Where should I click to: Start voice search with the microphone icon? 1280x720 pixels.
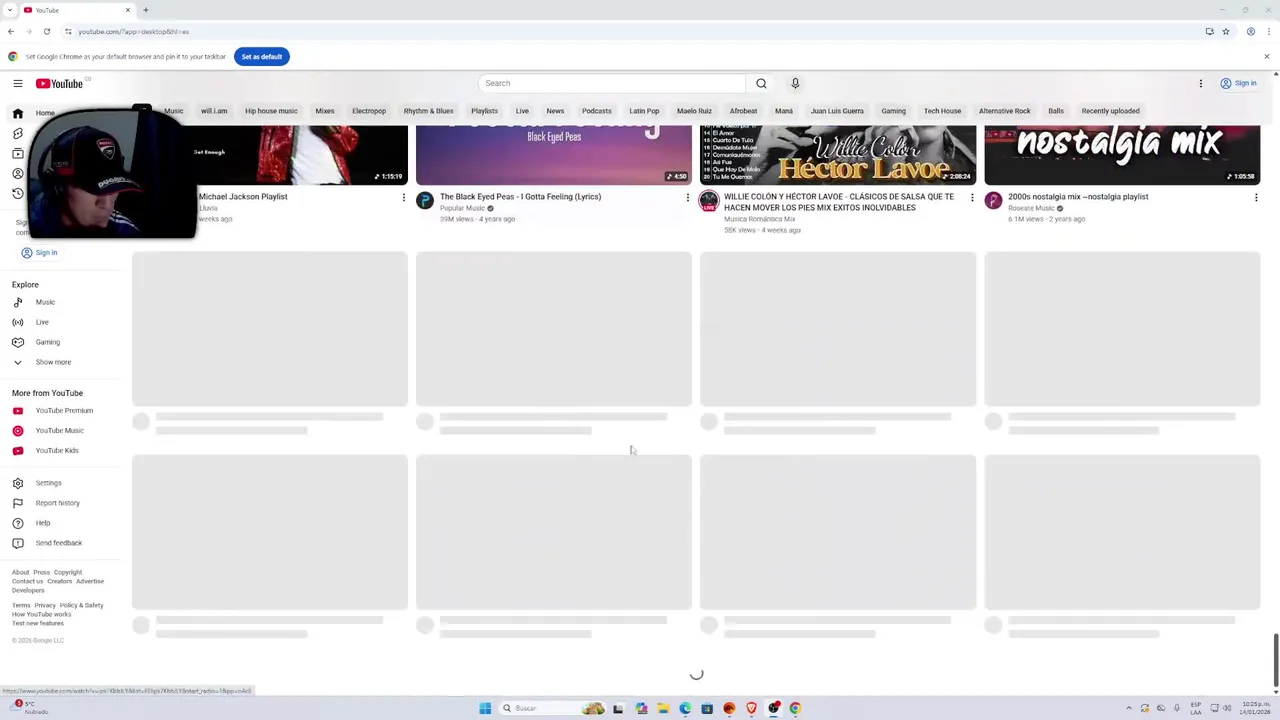(795, 84)
